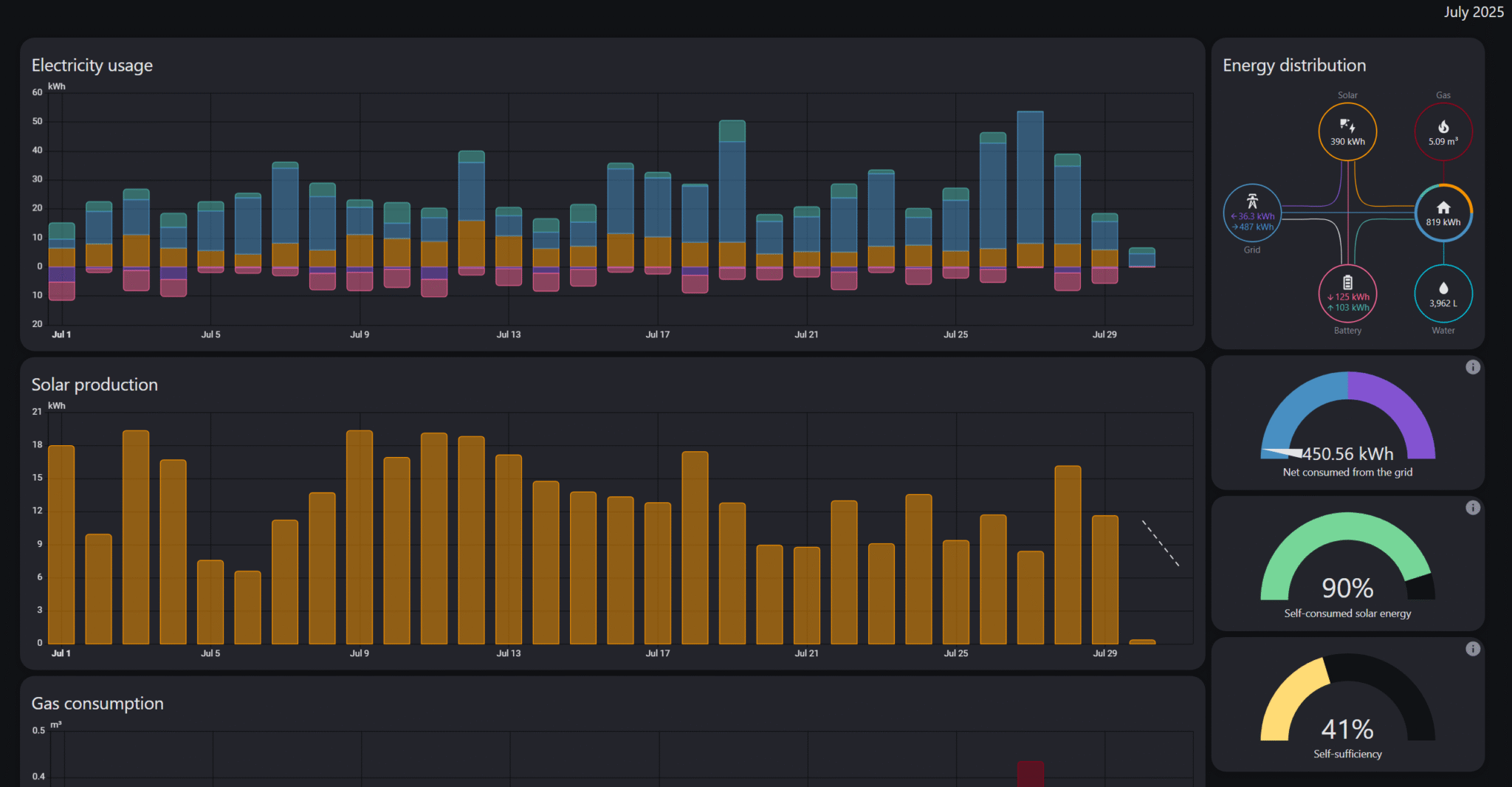
Task: Open the Electricity usage chart panel
Action: point(92,65)
